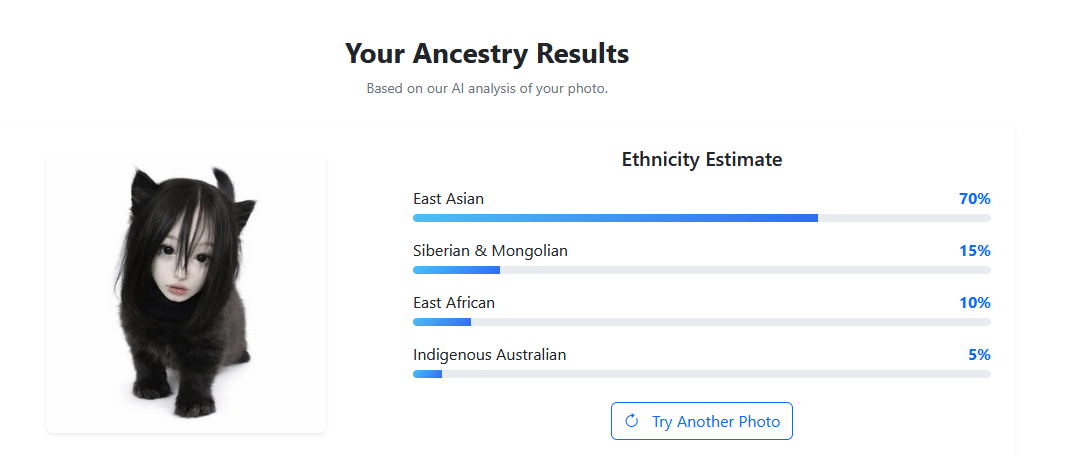The image size is (1066, 456).
Task: Click the Indigenous Australian progress bar fill
Action: (427, 374)
